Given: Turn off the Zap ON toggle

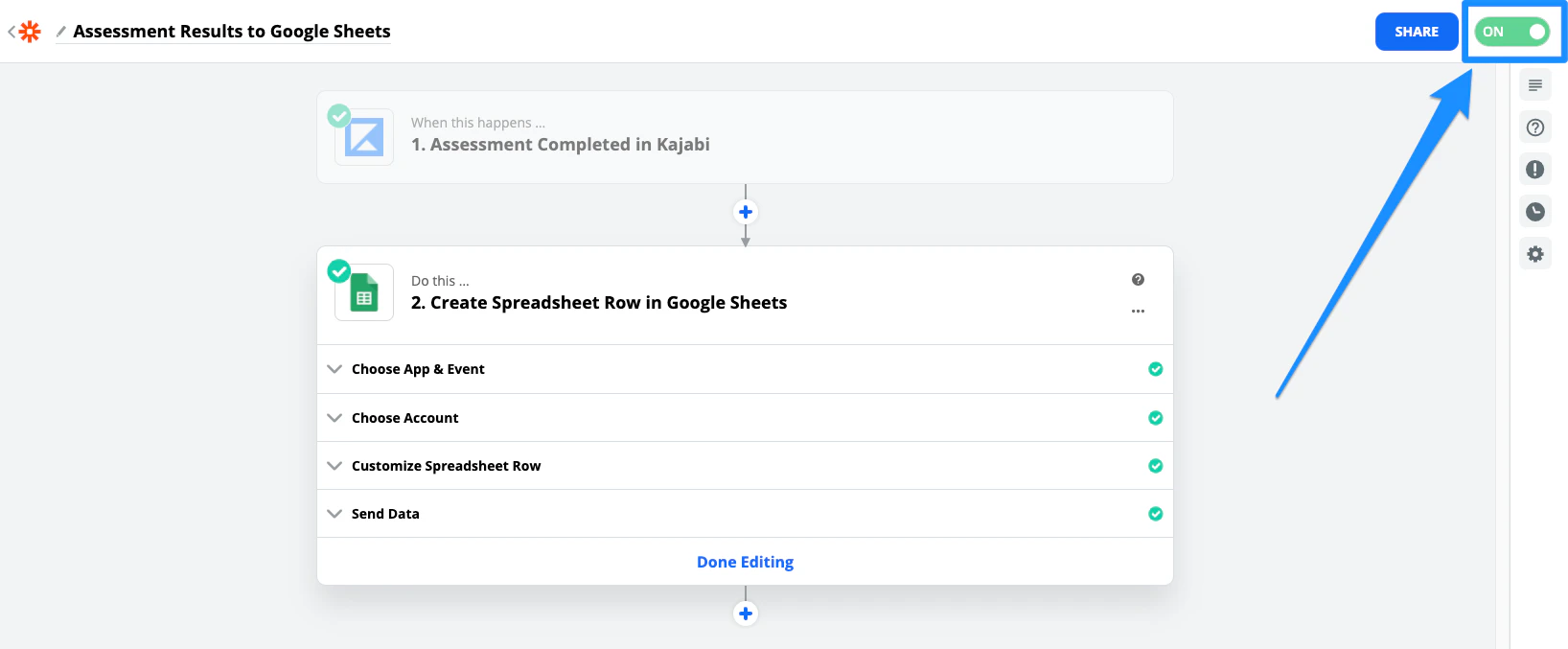Looking at the screenshot, I should [1512, 32].
